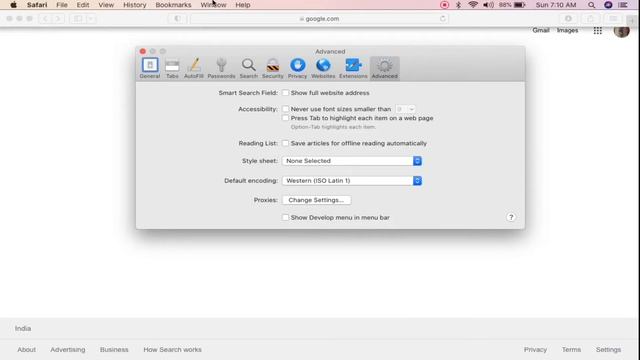The image size is (640, 360).
Task: Open the Notification Center icon
Action: click(623, 5)
